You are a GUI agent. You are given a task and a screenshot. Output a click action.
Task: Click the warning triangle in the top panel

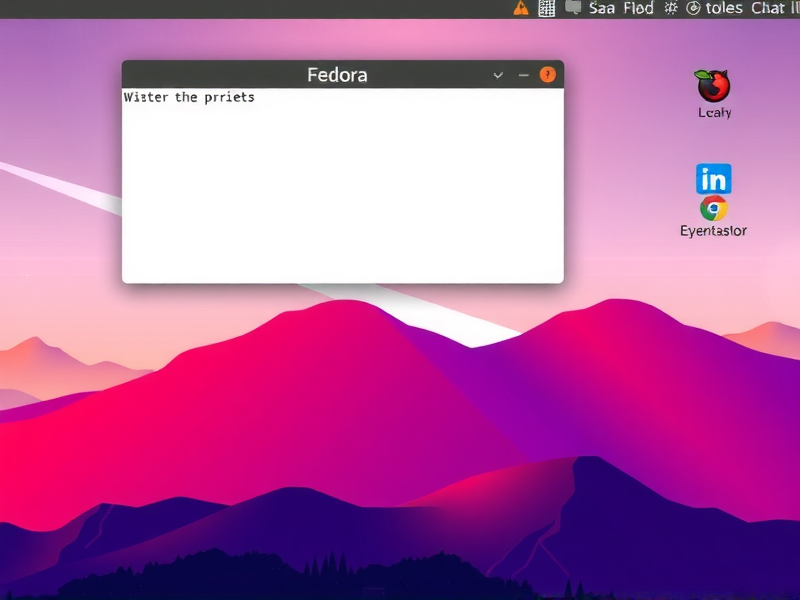[520, 7]
